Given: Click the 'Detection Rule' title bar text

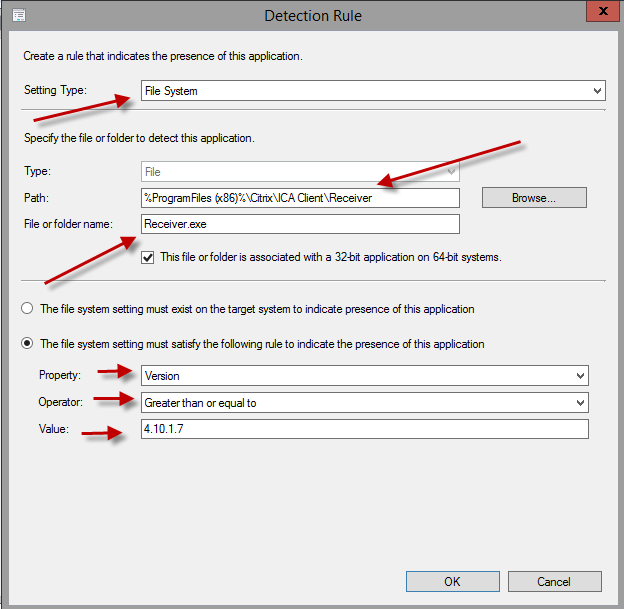Looking at the screenshot, I should coord(312,16).
